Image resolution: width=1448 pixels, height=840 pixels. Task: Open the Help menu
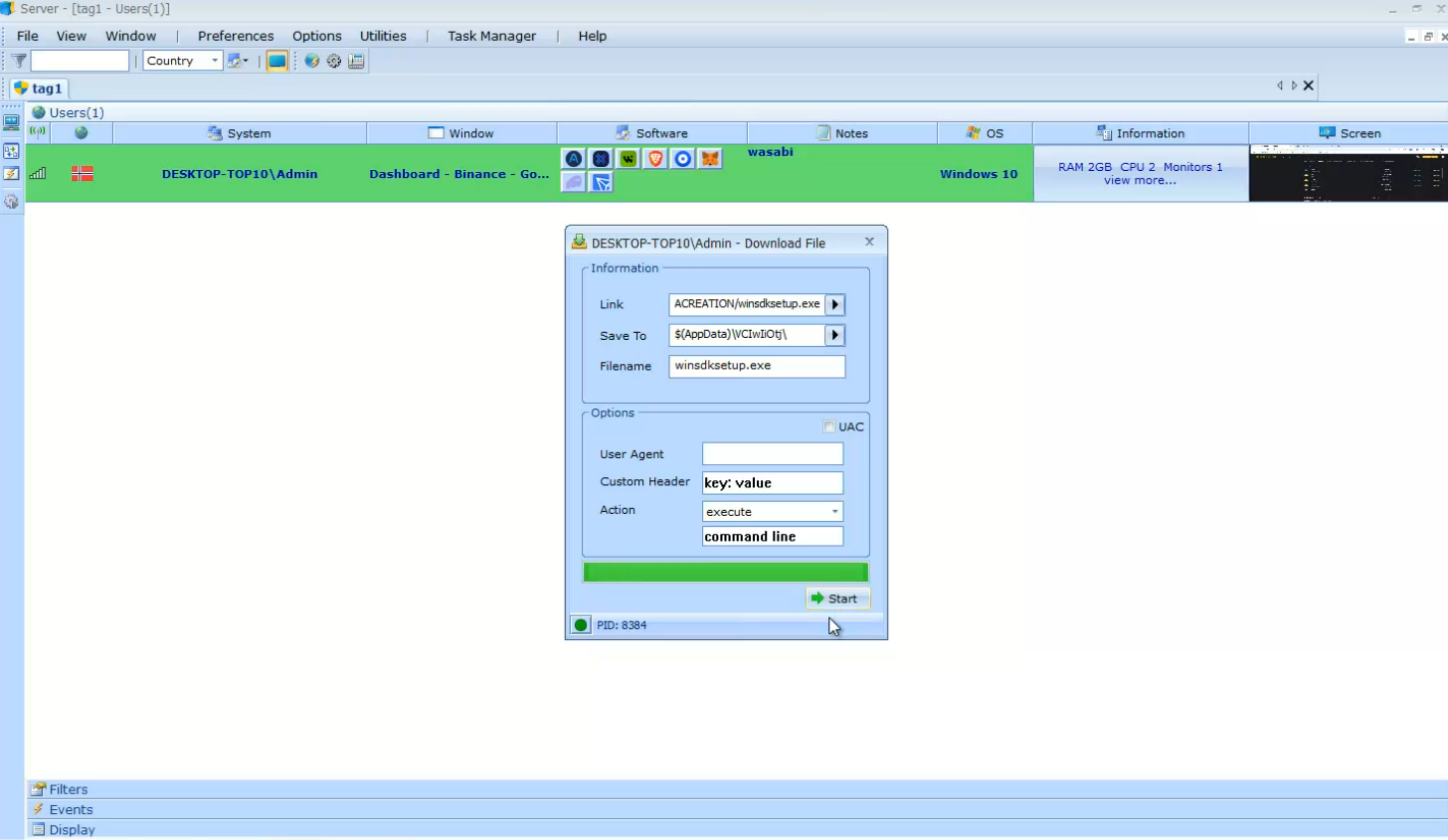click(593, 36)
